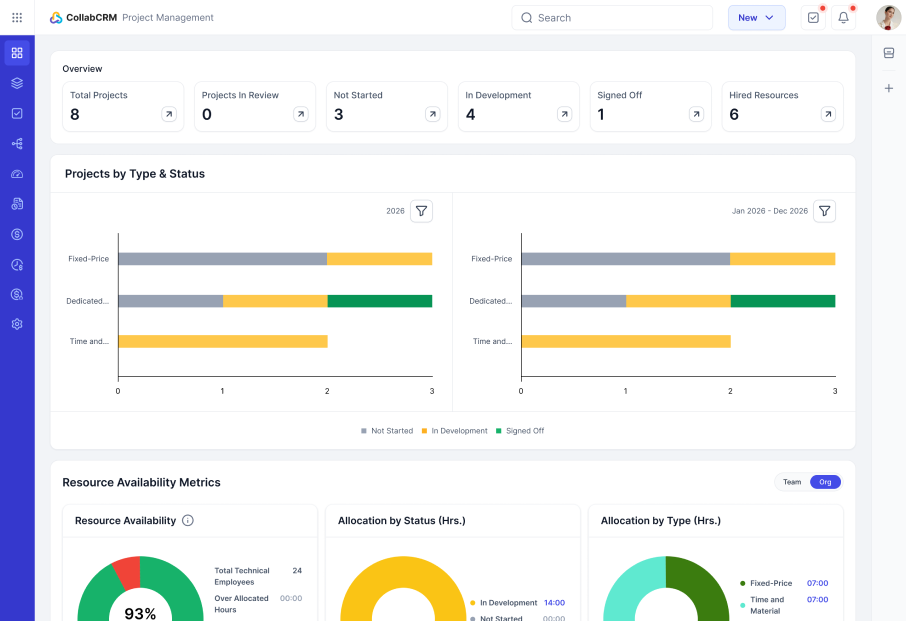The width and height of the screenshot is (906, 621).
Task: Click the Resource Availability info icon
Action: click(x=188, y=520)
